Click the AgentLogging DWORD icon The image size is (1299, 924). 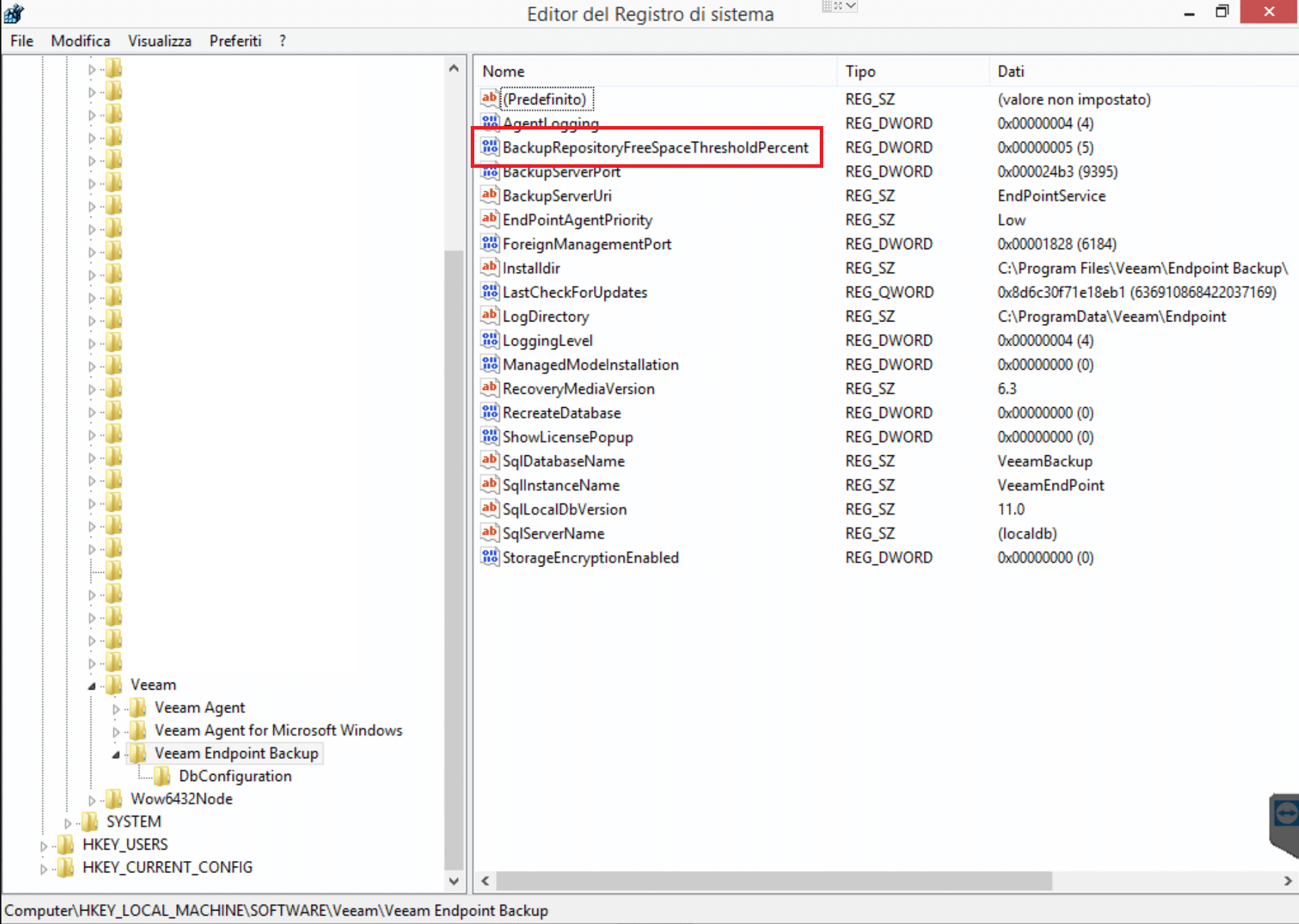[489, 122]
